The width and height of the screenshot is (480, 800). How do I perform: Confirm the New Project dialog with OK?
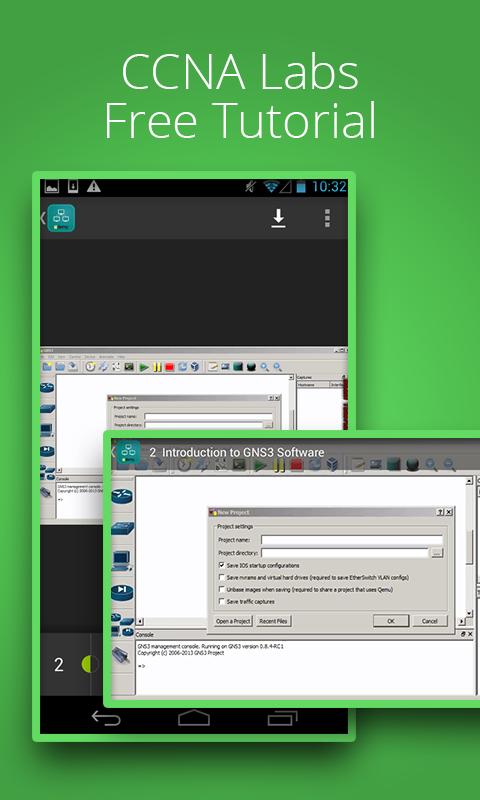pos(391,621)
